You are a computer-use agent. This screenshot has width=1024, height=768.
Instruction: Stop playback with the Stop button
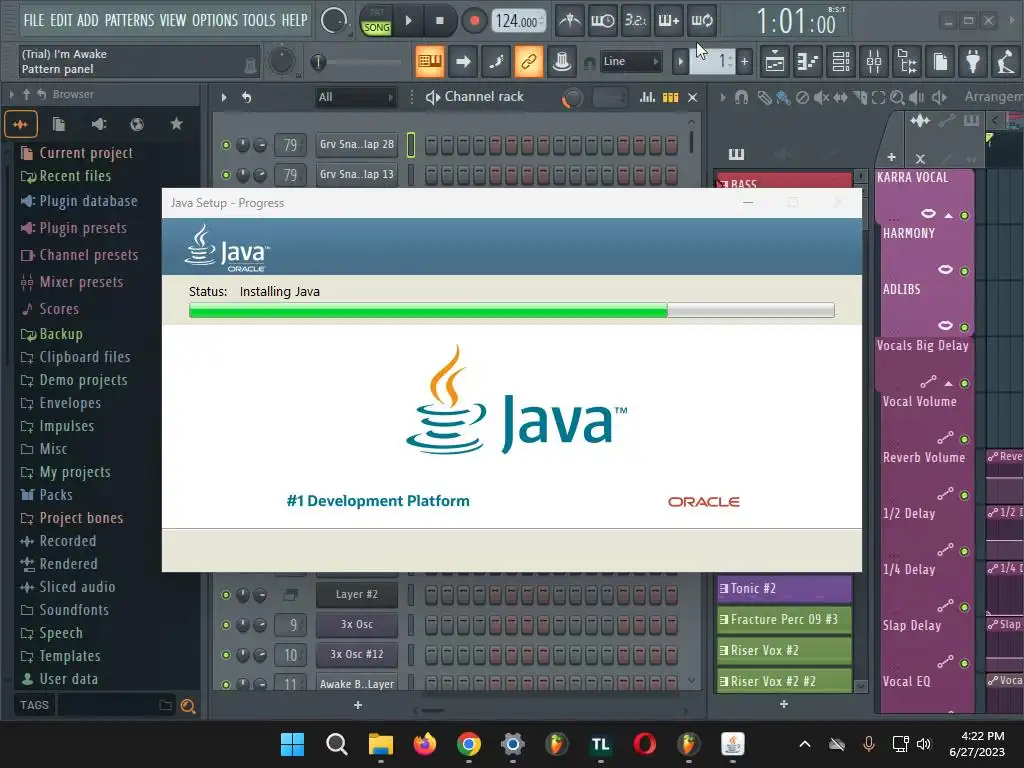[440, 21]
